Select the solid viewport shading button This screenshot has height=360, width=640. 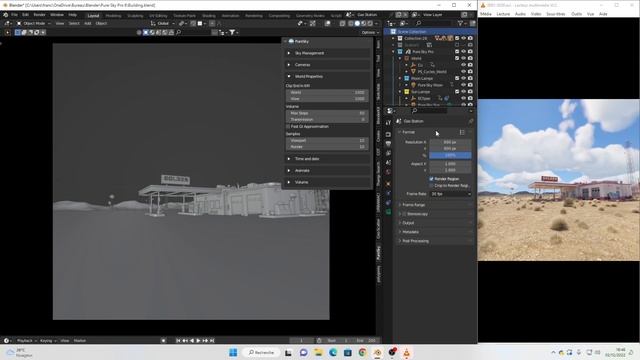click(x=357, y=24)
